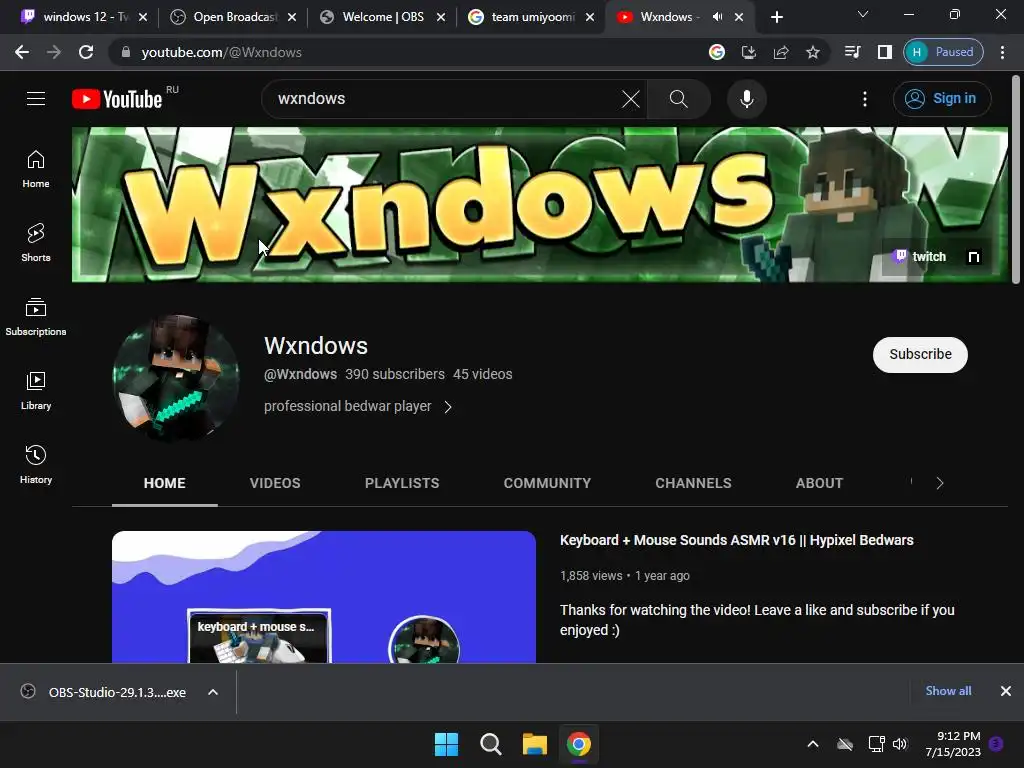Go back to the previous page
This screenshot has height=768, width=1024.
(x=22, y=52)
